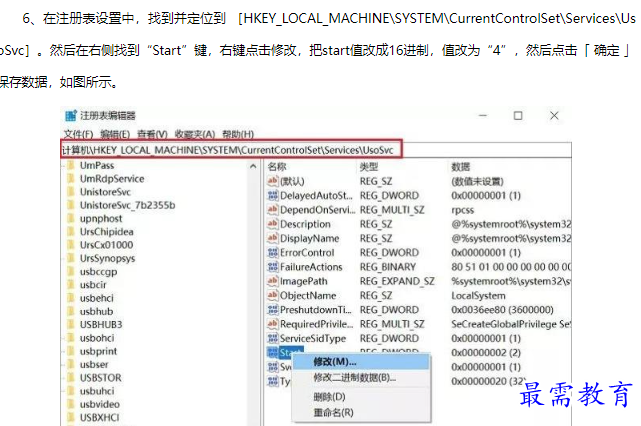Choose 修改(M)... from the context menu
The width and height of the screenshot is (641, 426).
pos(361,362)
